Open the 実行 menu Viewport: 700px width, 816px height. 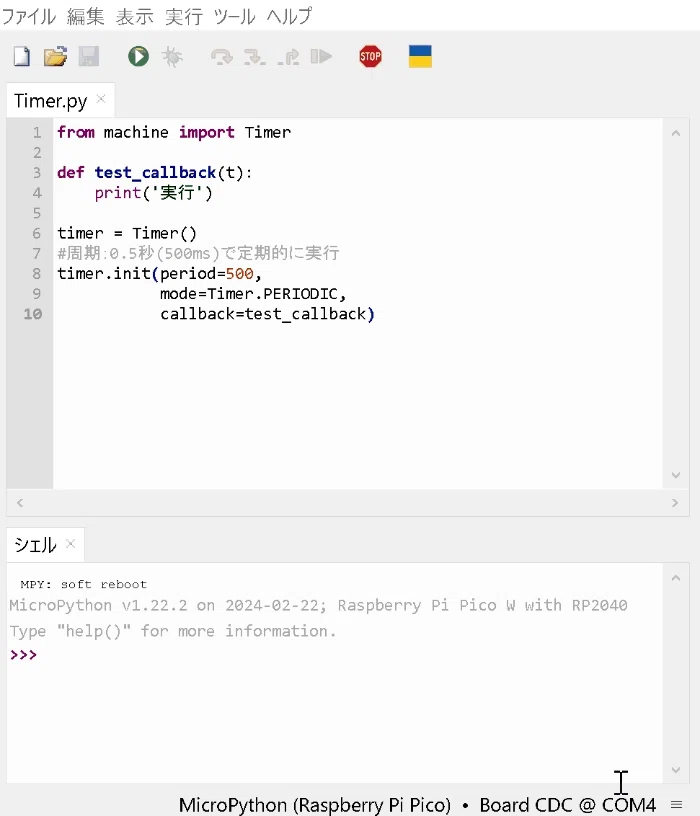(184, 17)
